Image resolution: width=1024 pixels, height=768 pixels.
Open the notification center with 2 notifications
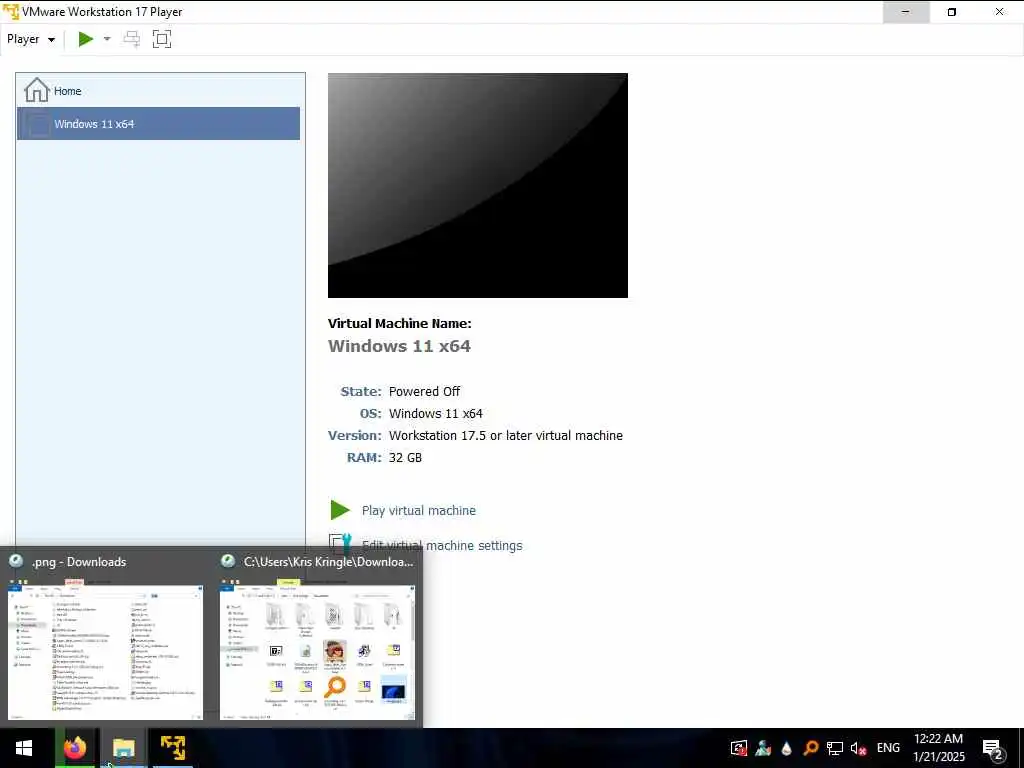pyautogui.click(x=993, y=748)
